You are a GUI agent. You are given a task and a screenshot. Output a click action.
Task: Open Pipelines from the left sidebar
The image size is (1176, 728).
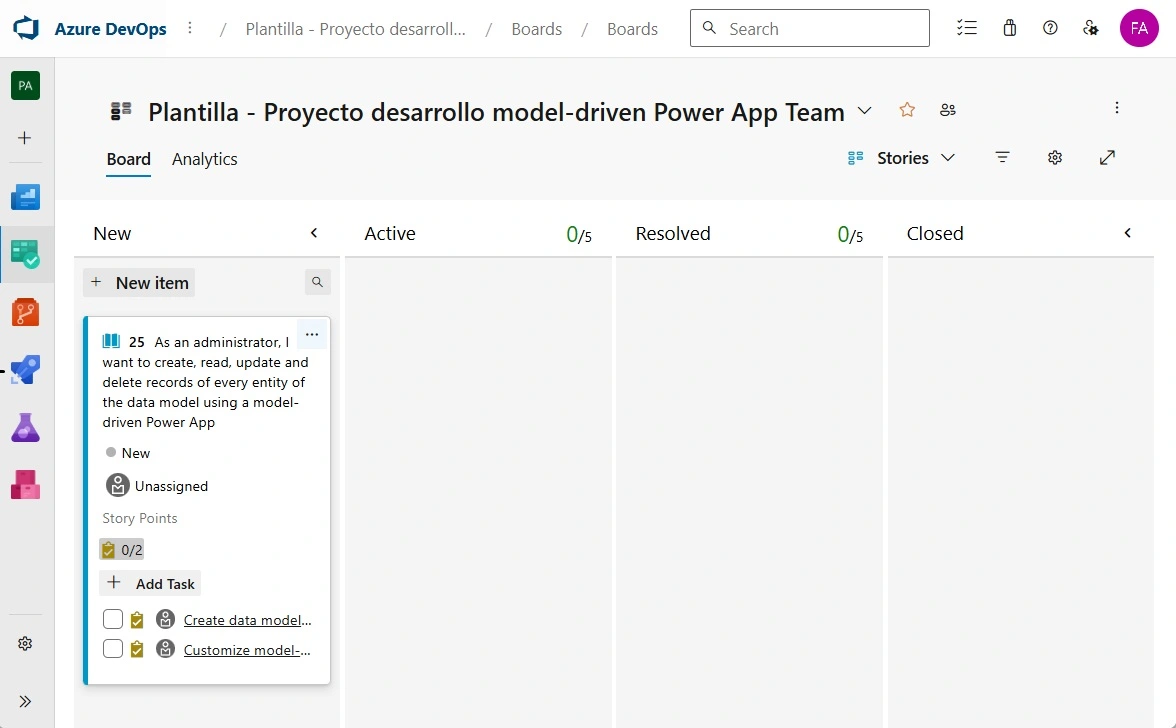[x=25, y=370]
